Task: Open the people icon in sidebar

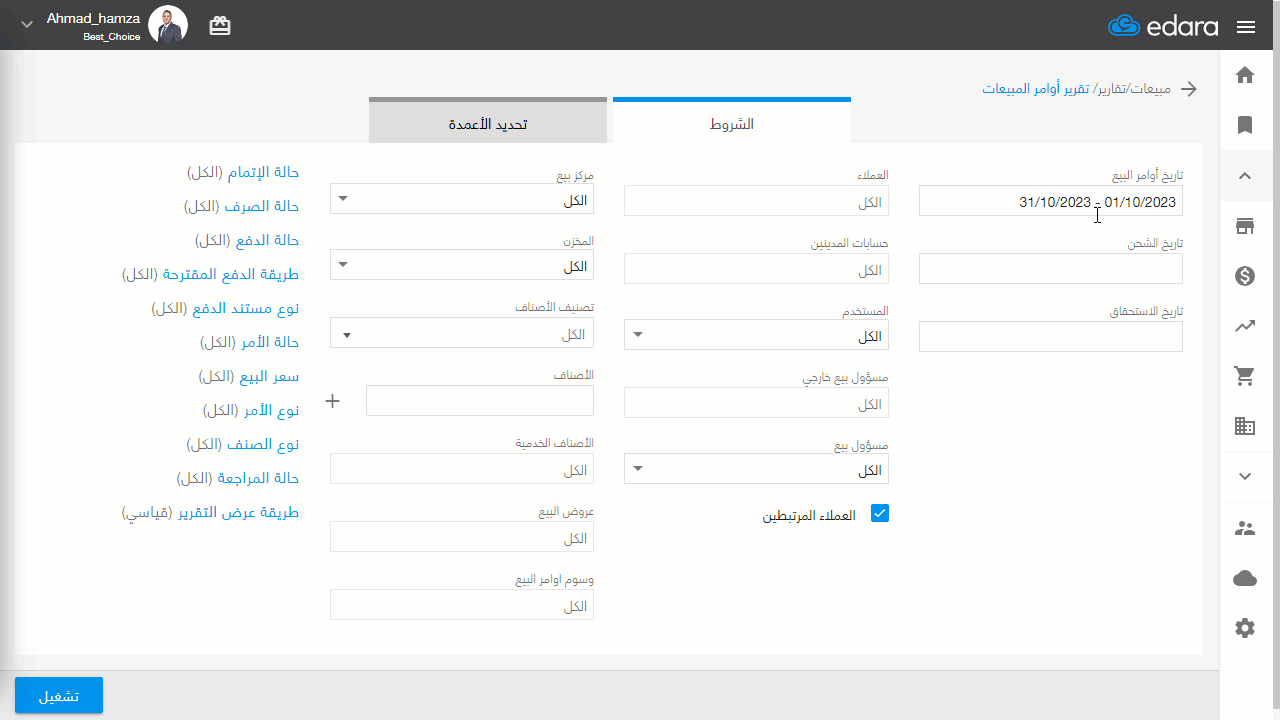Action: pos(1245,529)
